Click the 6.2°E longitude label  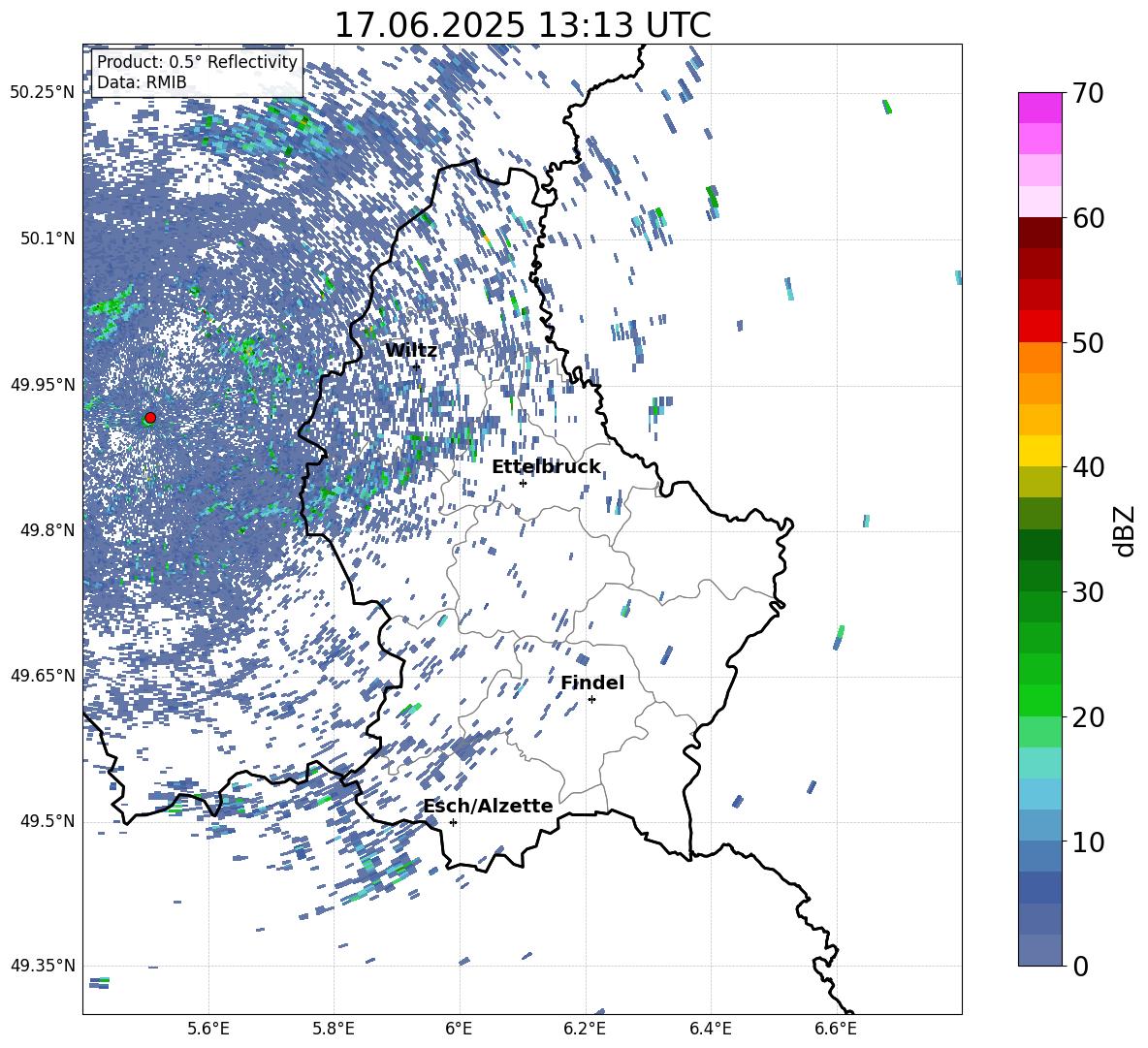pyautogui.click(x=585, y=1029)
